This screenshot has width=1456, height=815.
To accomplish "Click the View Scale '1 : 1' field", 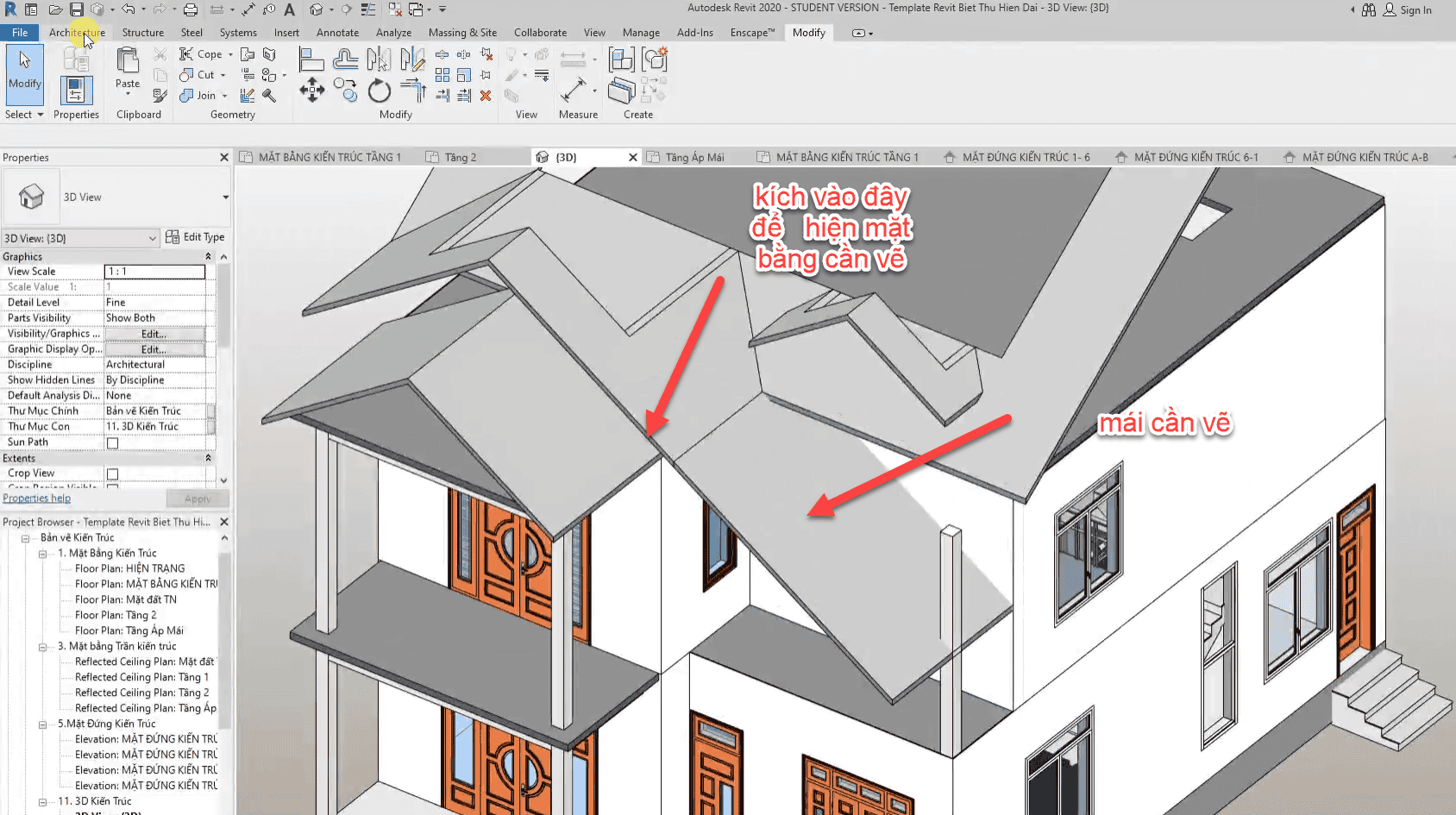I will (154, 272).
